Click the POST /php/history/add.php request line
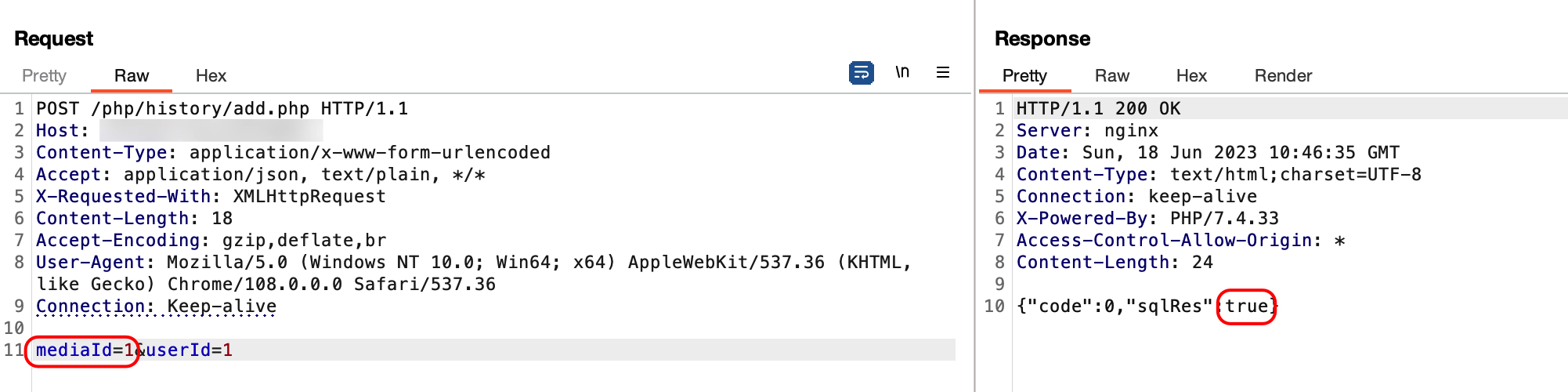Screen dimensions: 1568x392 (222, 109)
